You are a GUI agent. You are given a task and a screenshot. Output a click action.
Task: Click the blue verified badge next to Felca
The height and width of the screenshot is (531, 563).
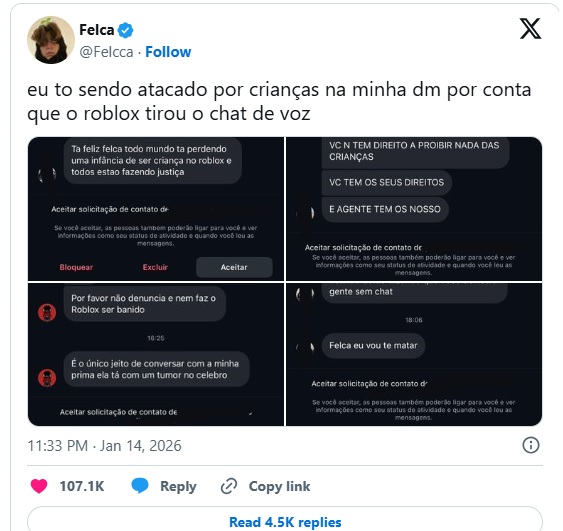[125, 30]
